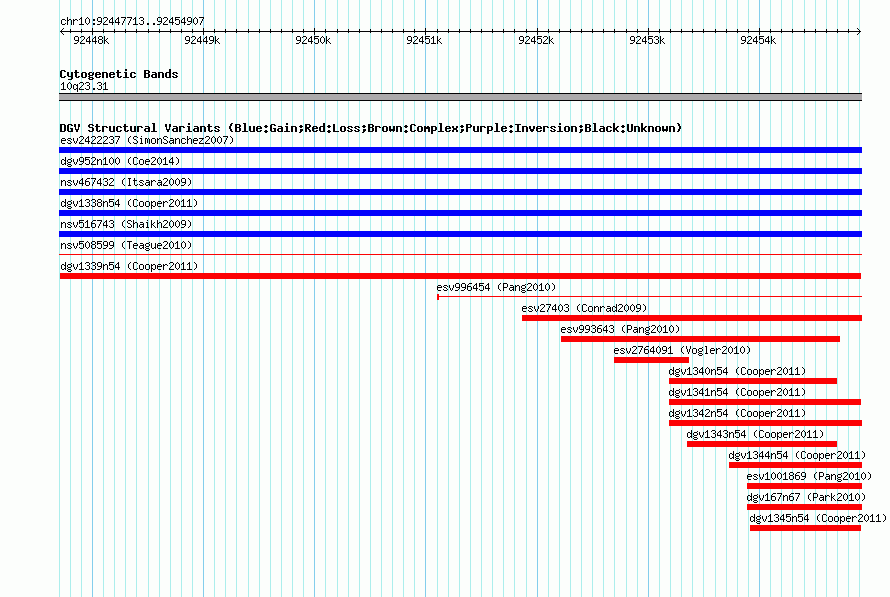
Task: Select the red bar under dgv167n67
Action: click(804, 507)
